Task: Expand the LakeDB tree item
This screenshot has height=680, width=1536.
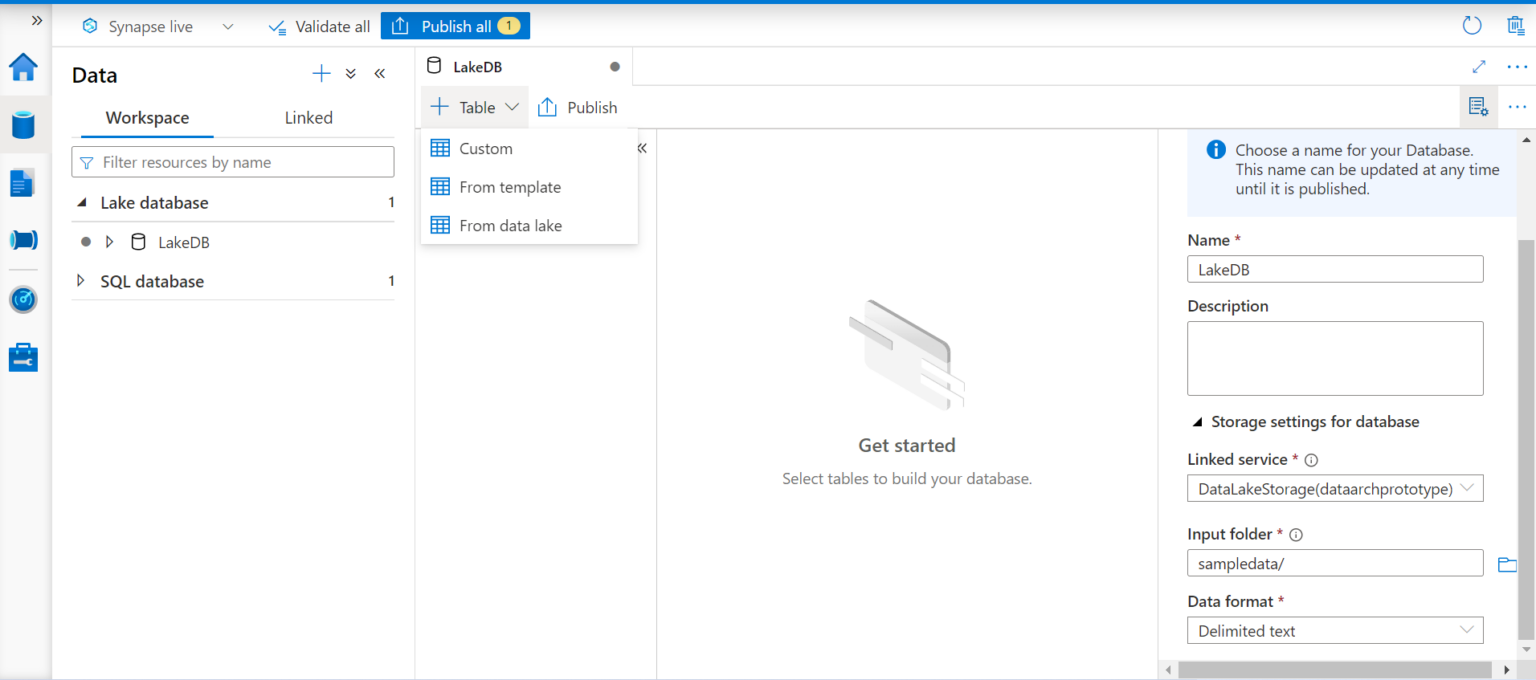Action: click(109, 241)
